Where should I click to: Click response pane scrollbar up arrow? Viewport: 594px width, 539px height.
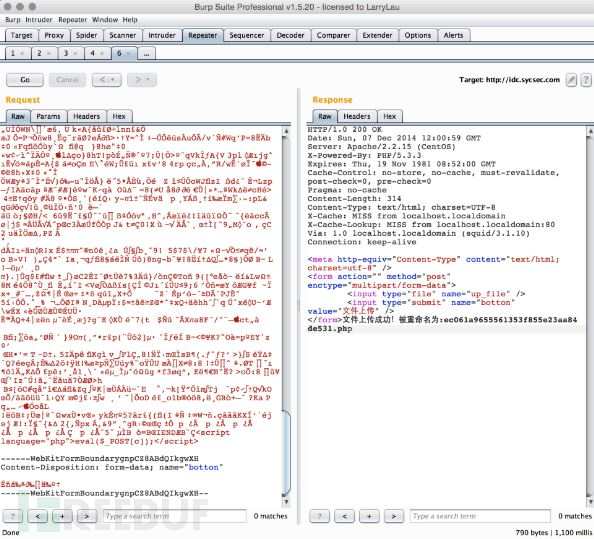[x=590, y=131]
